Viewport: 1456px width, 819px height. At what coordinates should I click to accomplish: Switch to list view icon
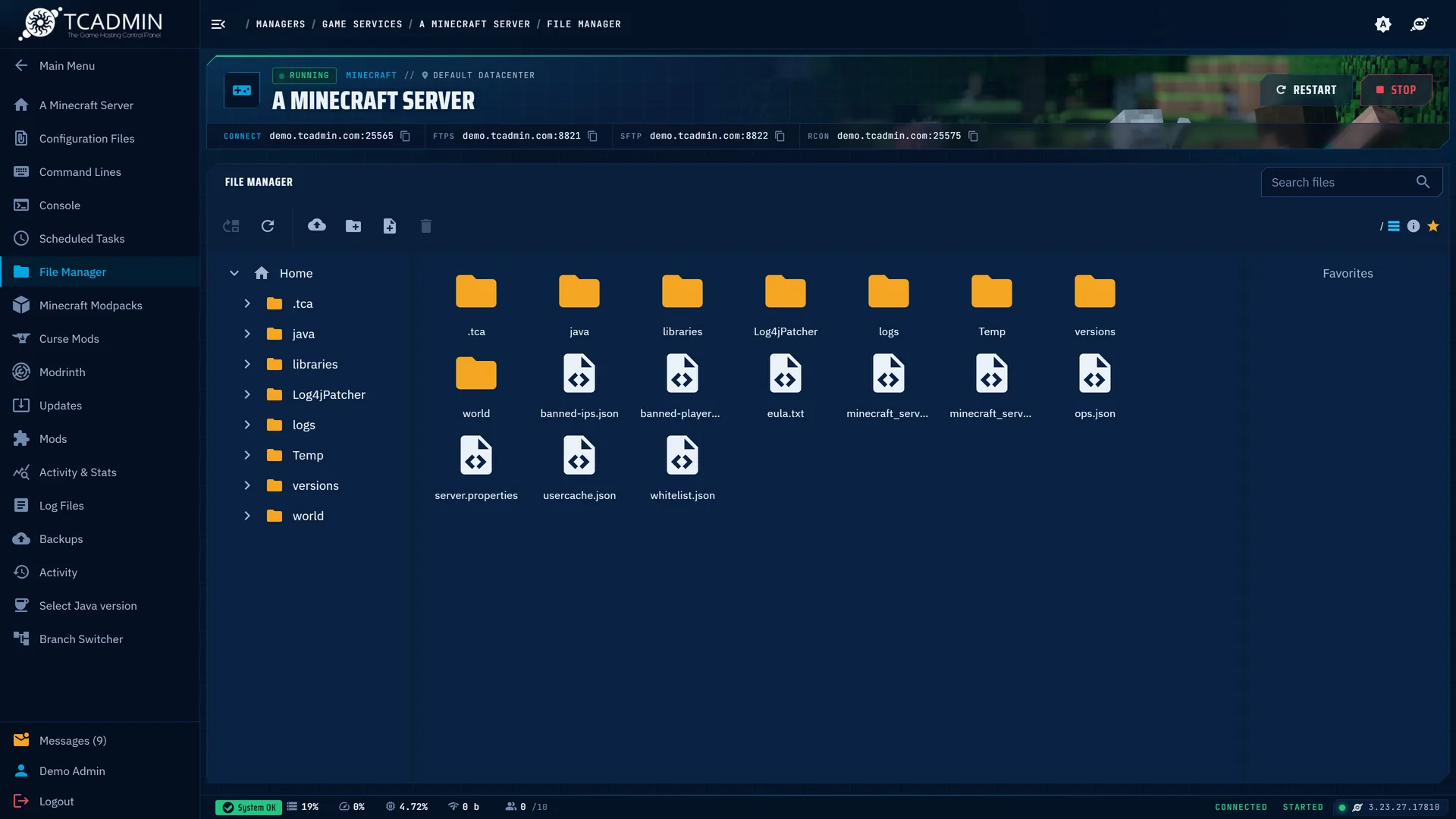click(x=1394, y=226)
